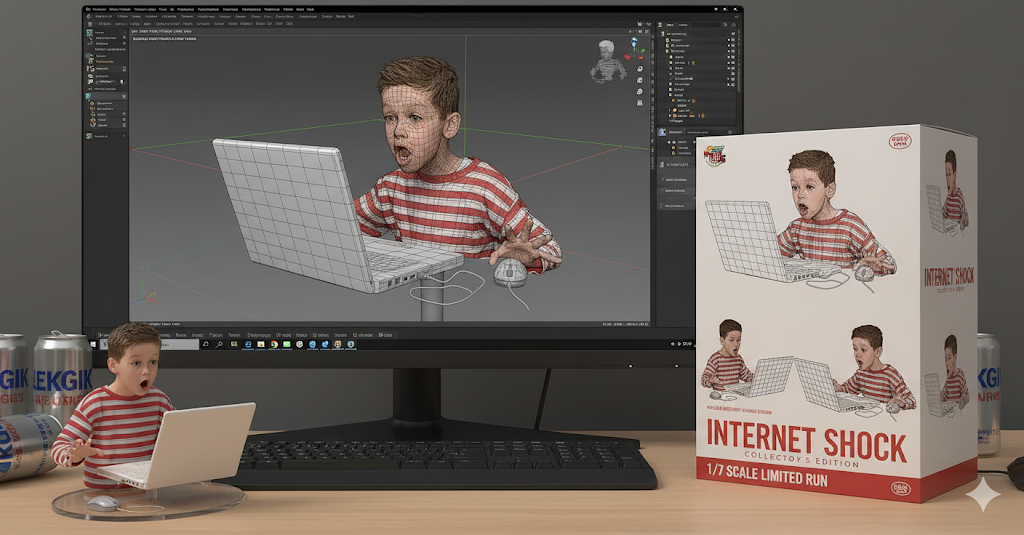Open File Explorer from the taskbar
This screenshot has height=535, width=1024.
261,344
